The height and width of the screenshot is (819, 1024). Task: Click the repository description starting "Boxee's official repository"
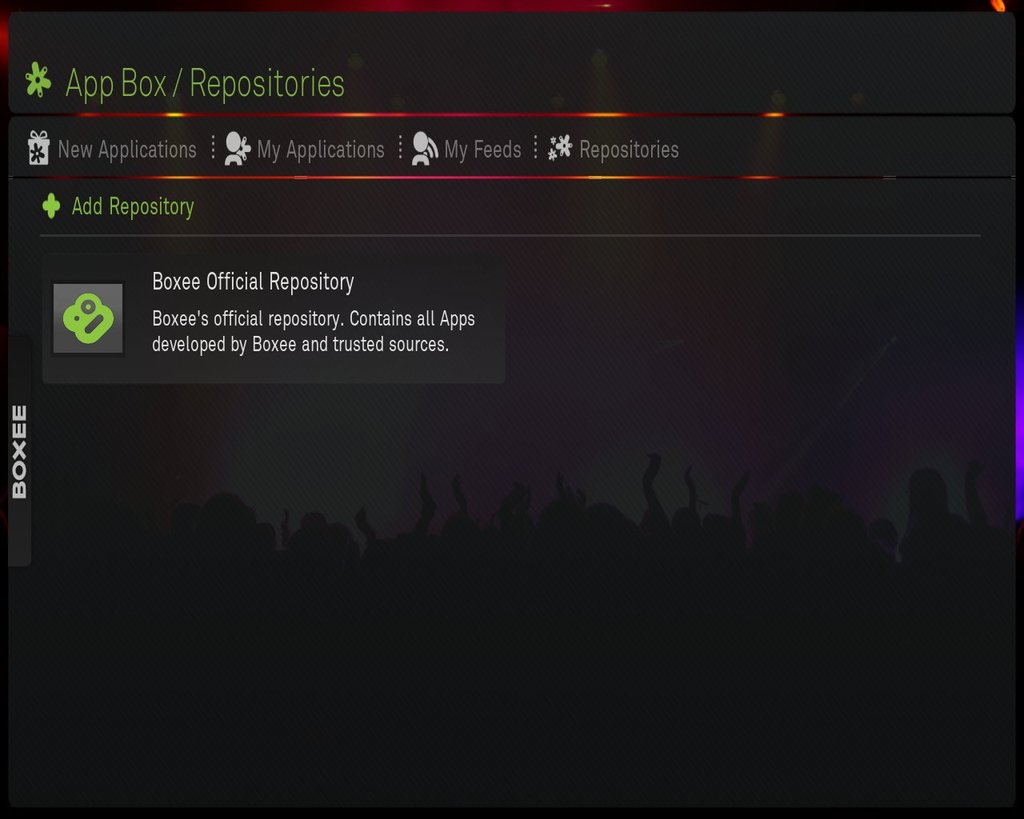pos(313,331)
